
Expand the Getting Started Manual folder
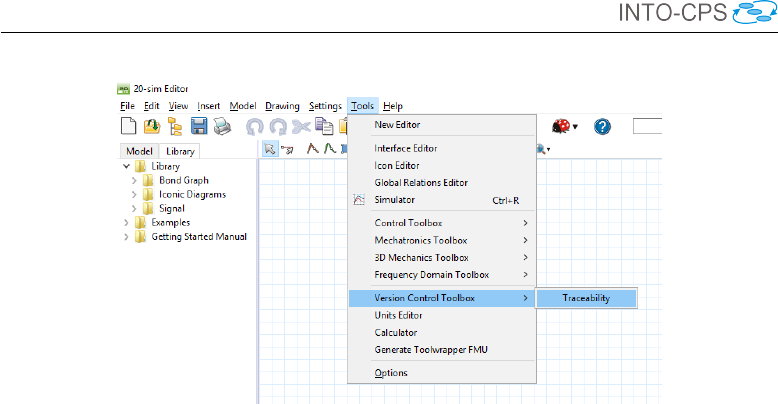click(126, 237)
